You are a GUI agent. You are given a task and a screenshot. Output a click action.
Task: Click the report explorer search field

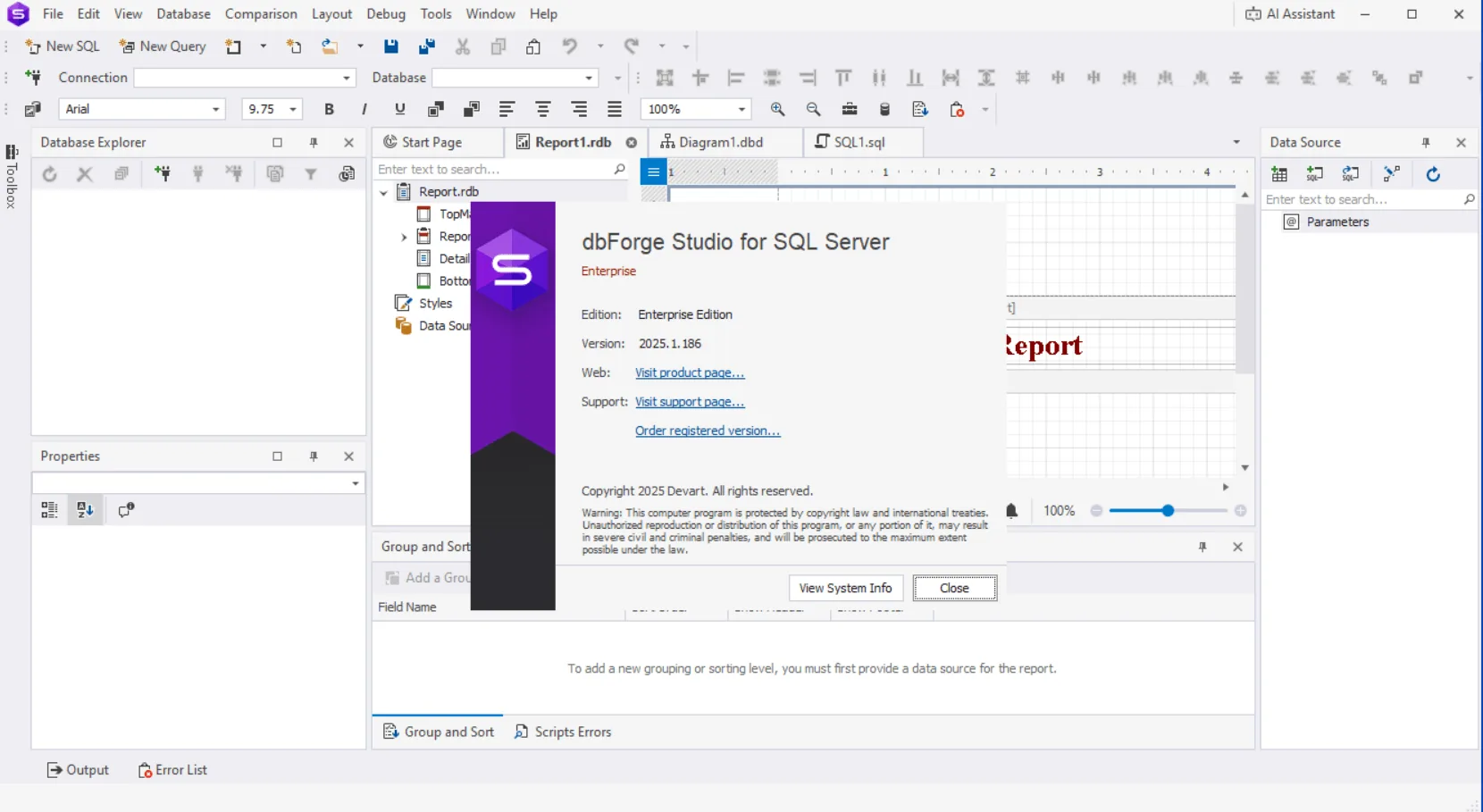pyautogui.click(x=501, y=169)
